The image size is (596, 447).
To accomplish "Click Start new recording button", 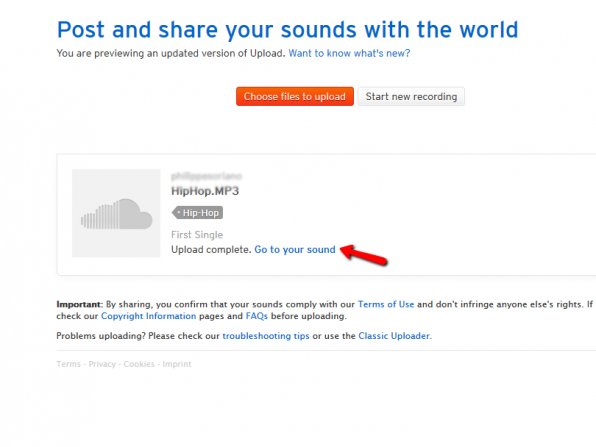I will (411, 97).
